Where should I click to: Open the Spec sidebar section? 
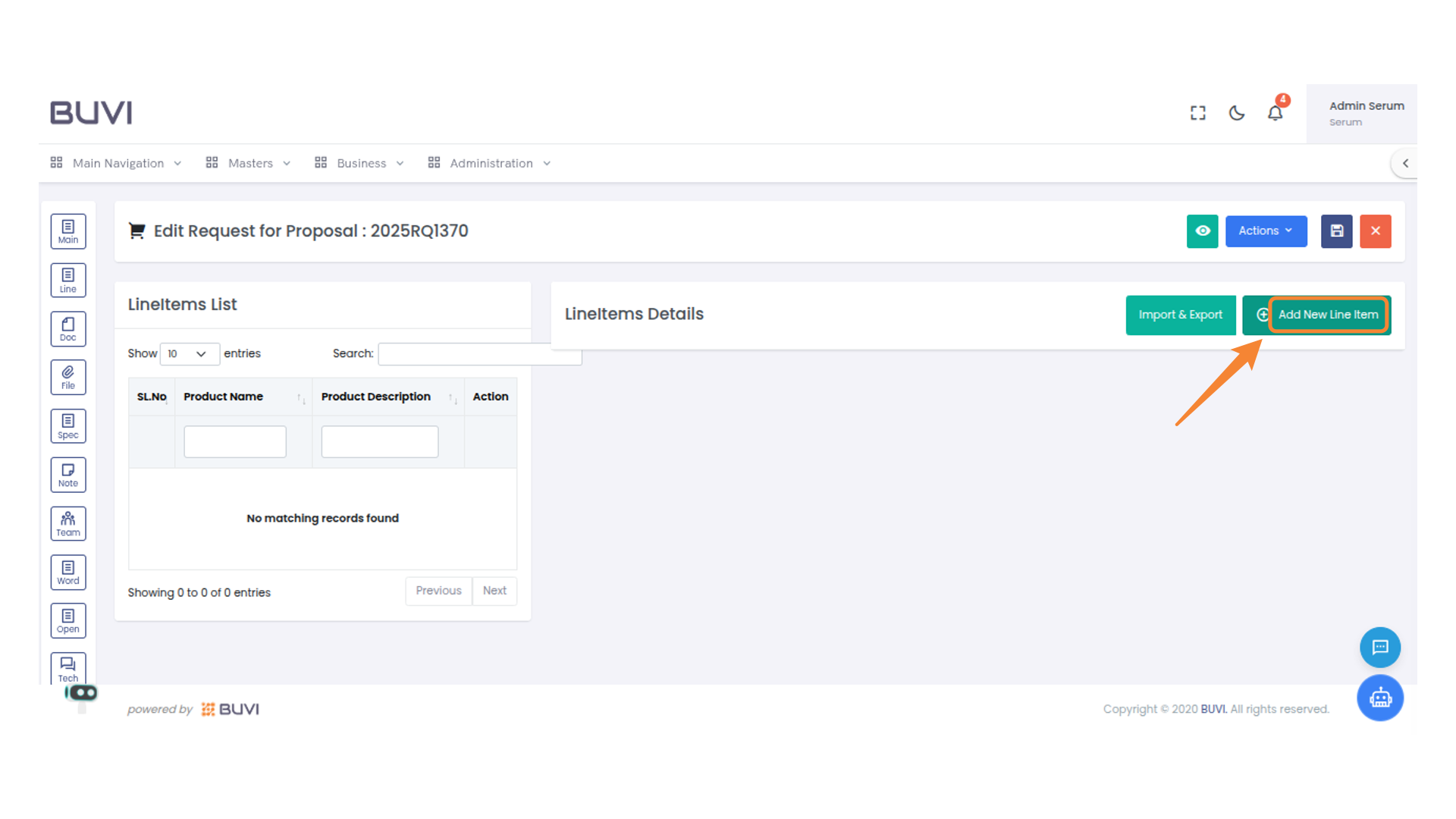(x=68, y=426)
